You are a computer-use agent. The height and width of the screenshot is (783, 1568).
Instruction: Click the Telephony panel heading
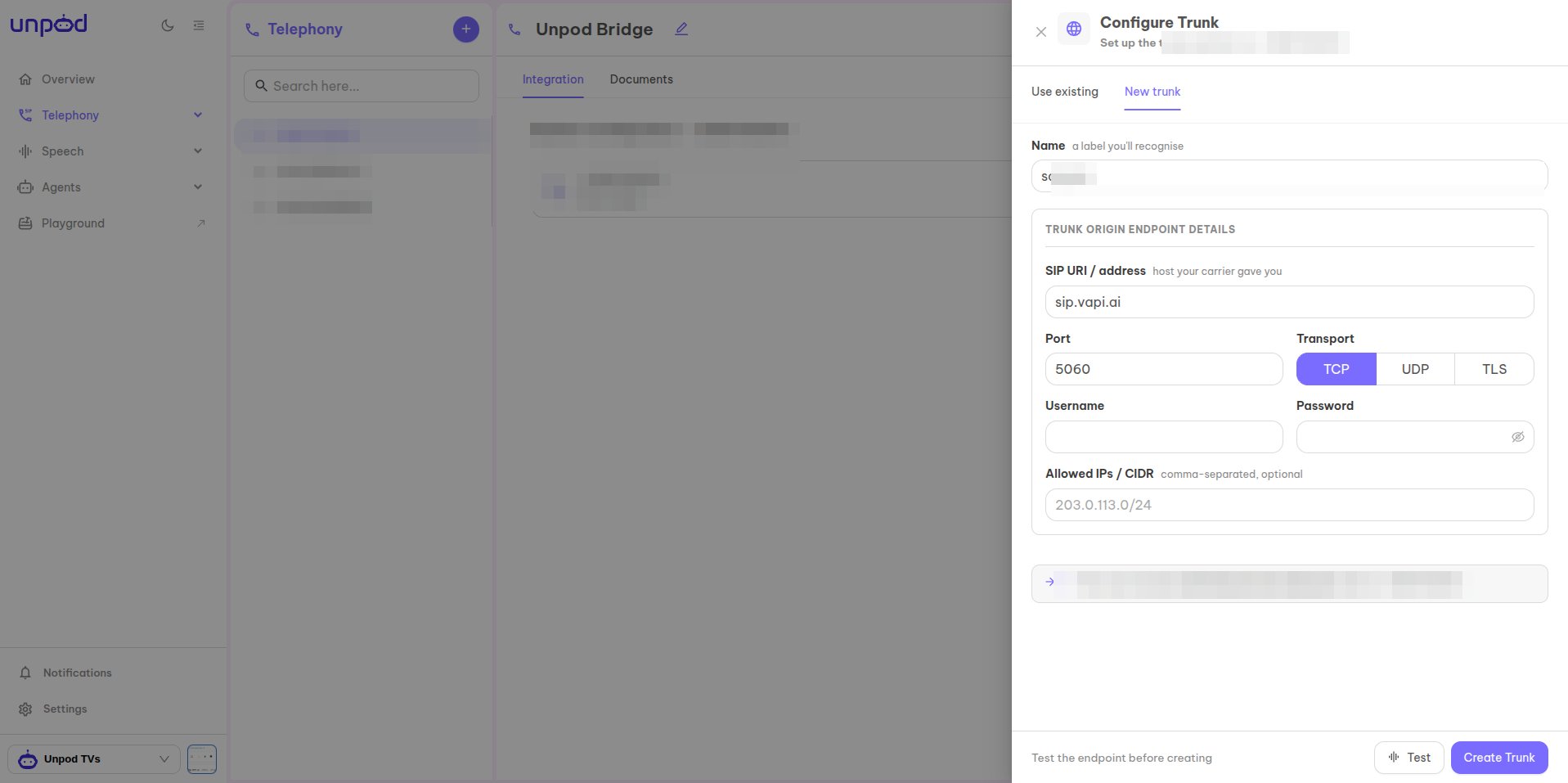(305, 29)
